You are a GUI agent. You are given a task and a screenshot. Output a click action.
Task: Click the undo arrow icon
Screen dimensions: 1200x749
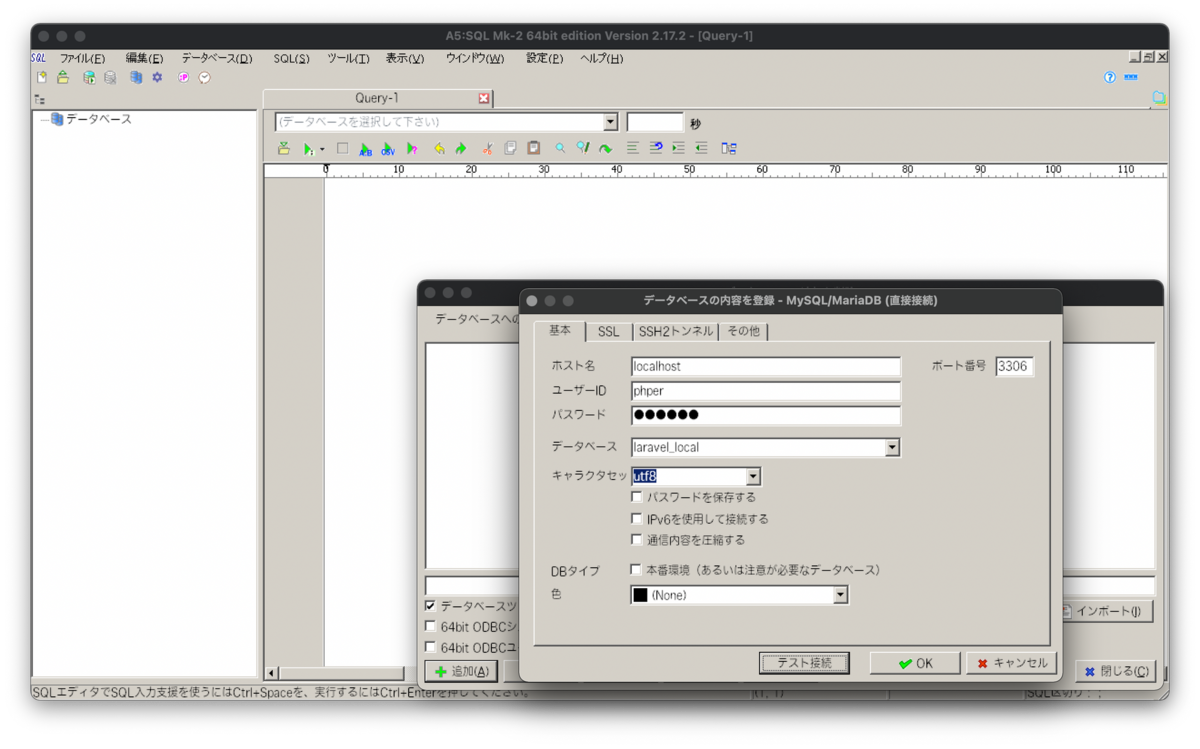(x=438, y=148)
